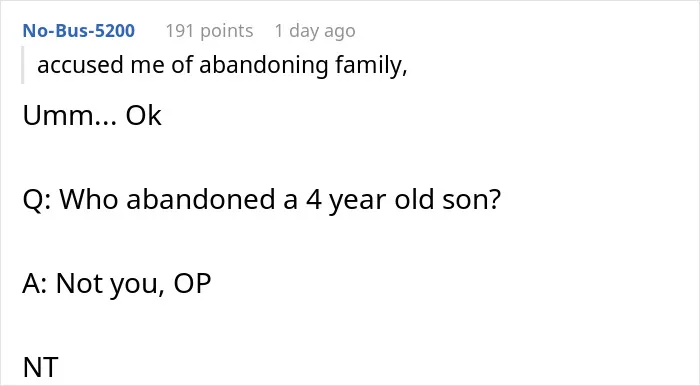Click the "Q: Who abandoned a 4 year old son?" line
Image resolution: width=700 pixels, height=386 pixels.
(x=262, y=199)
